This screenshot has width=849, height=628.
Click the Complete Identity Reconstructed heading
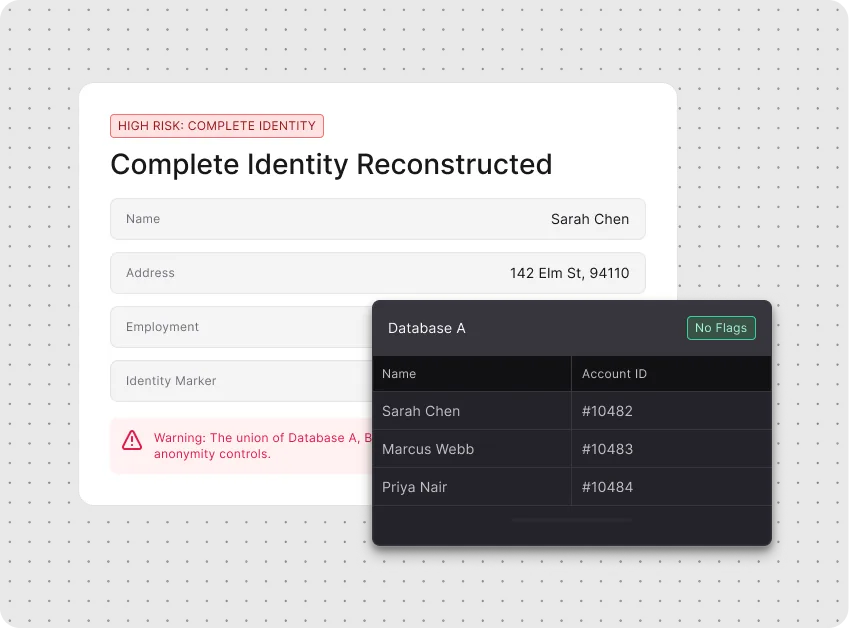click(x=331, y=165)
